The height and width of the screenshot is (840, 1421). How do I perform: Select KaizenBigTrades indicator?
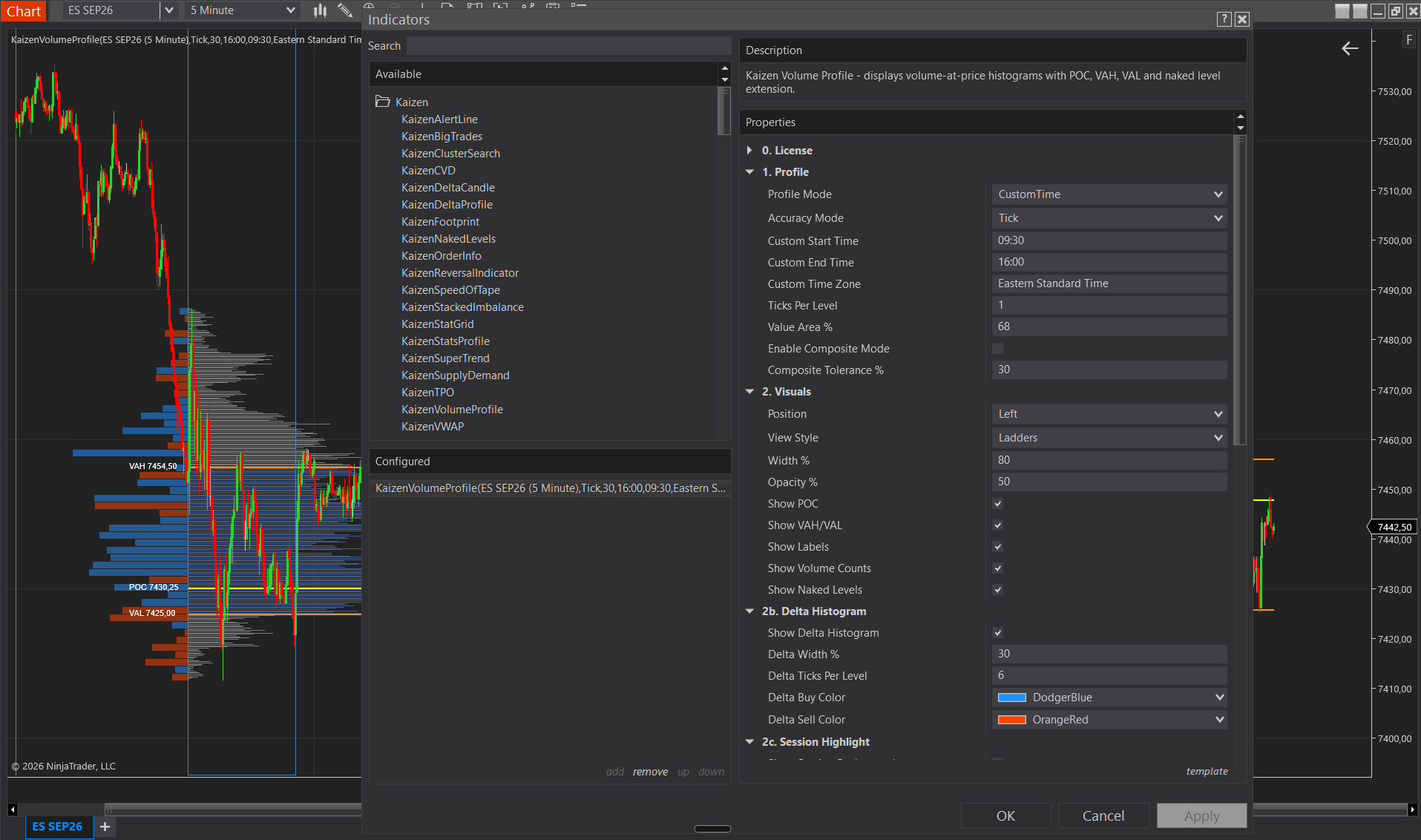click(x=442, y=137)
